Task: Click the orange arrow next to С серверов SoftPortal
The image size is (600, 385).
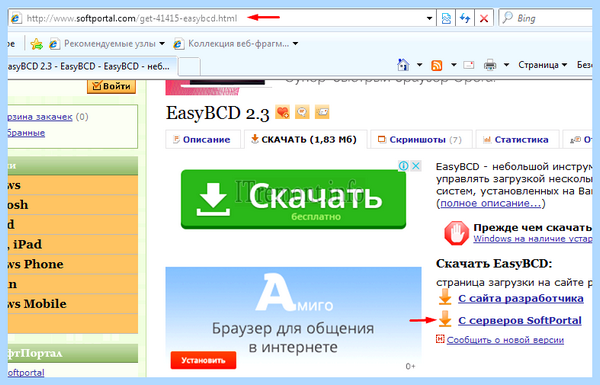Action: [x=445, y=319]
